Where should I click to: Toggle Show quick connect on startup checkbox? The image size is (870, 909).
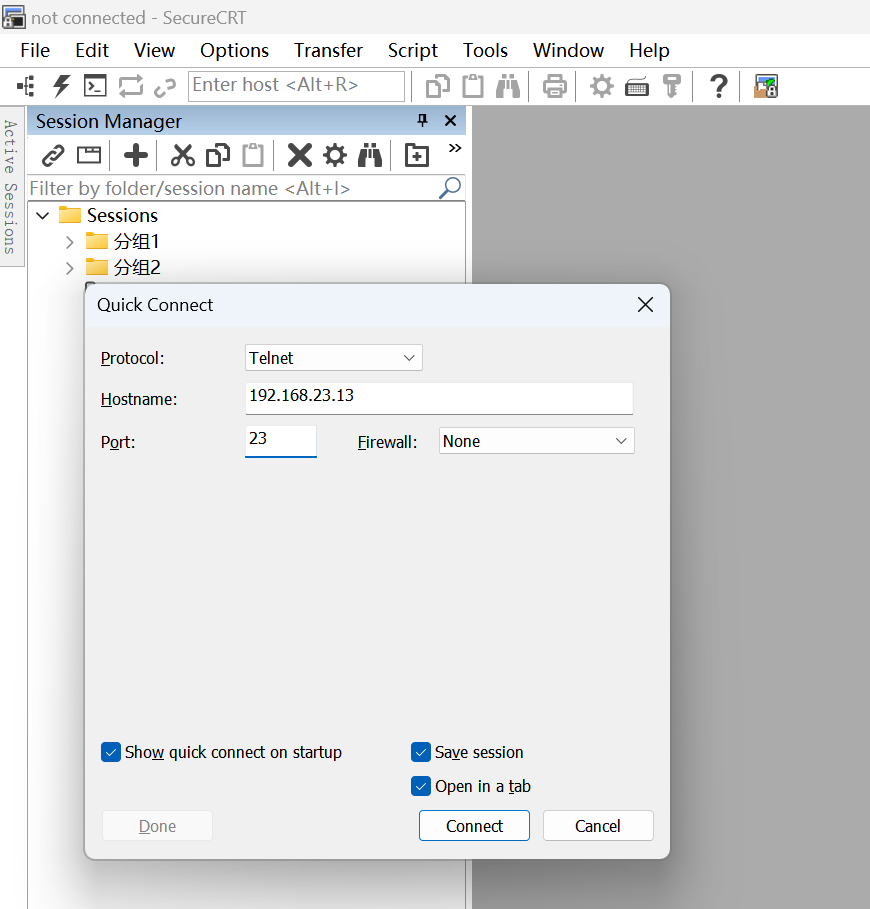click(x=111, y=752)
